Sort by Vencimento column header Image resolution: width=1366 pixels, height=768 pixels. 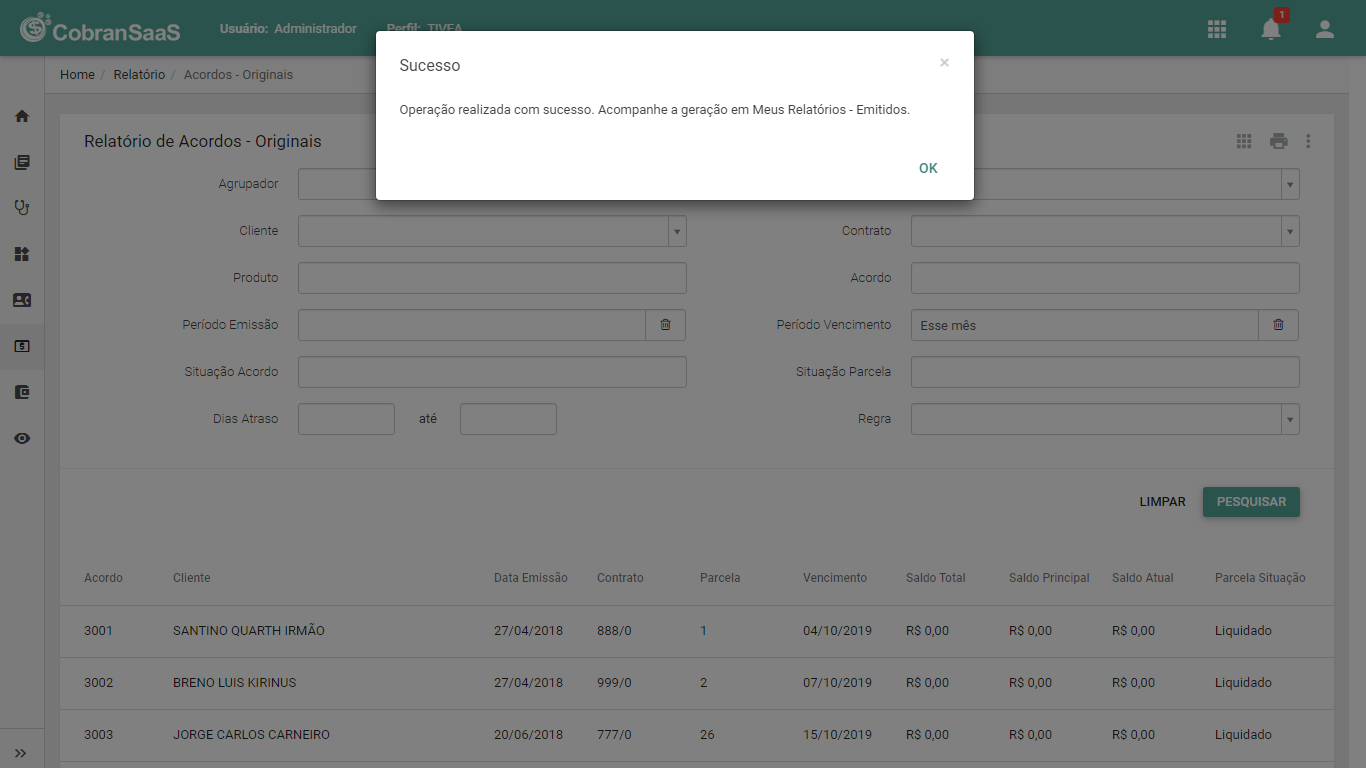point(835,578)
